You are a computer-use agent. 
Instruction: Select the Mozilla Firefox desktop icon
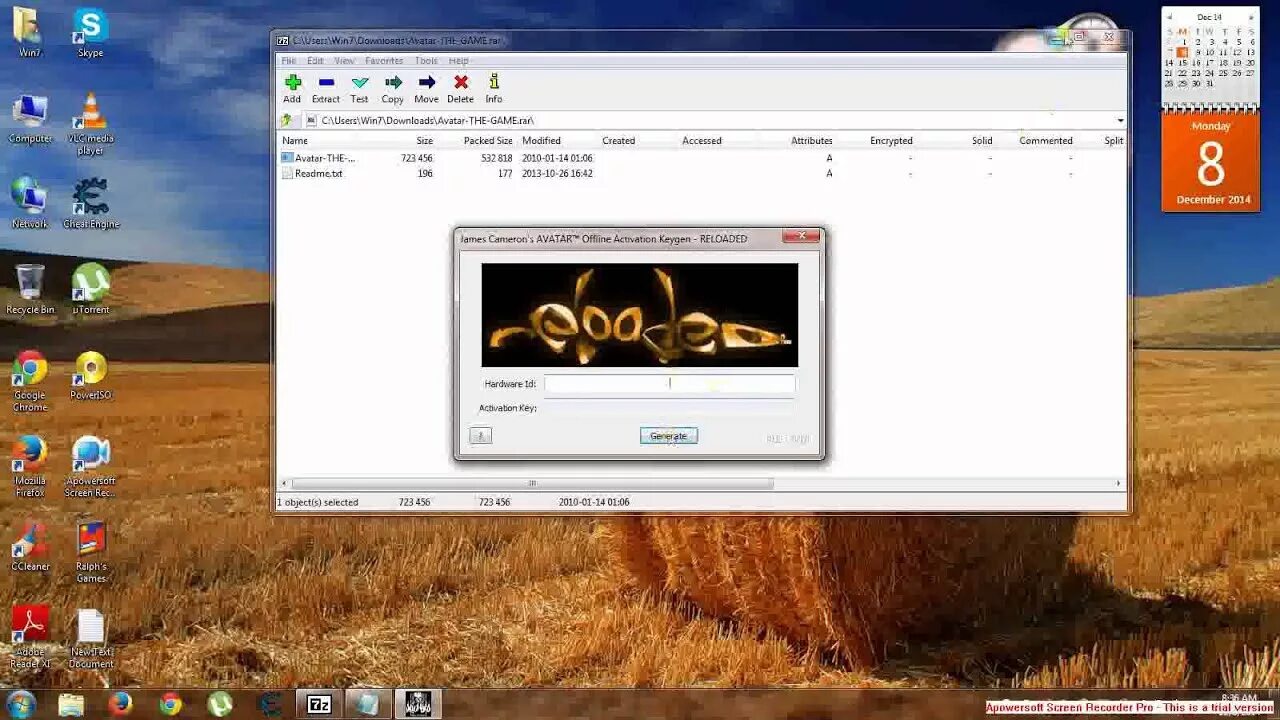(30, 466)
